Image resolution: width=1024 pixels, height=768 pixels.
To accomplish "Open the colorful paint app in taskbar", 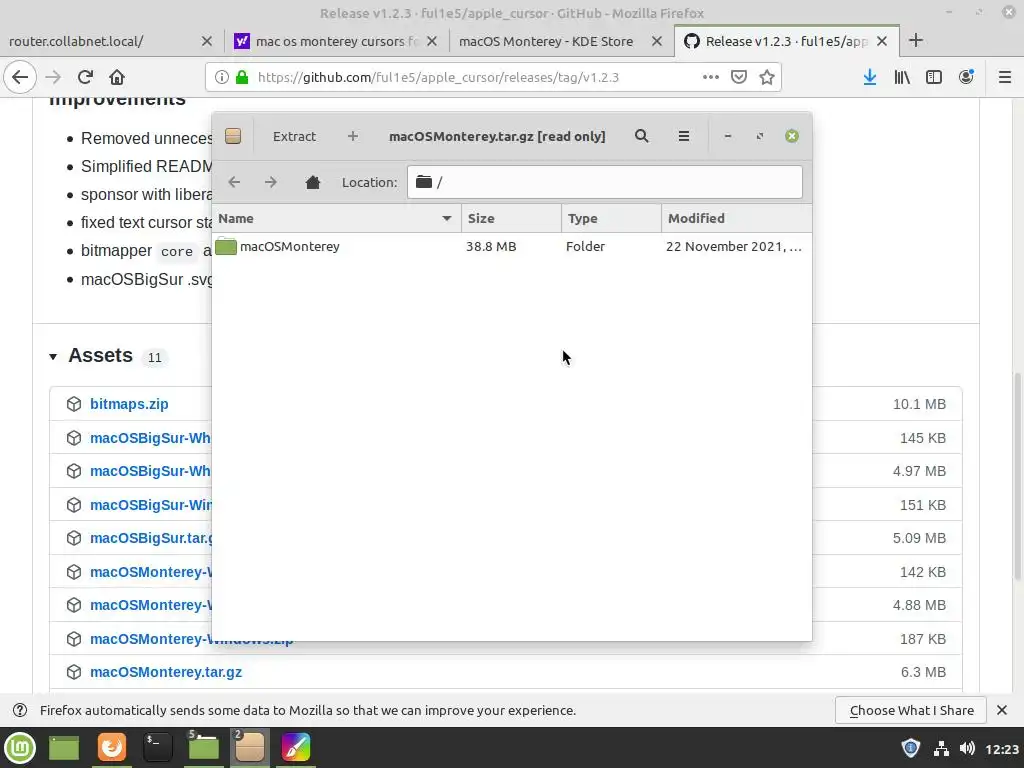I will tap(296, 748).
